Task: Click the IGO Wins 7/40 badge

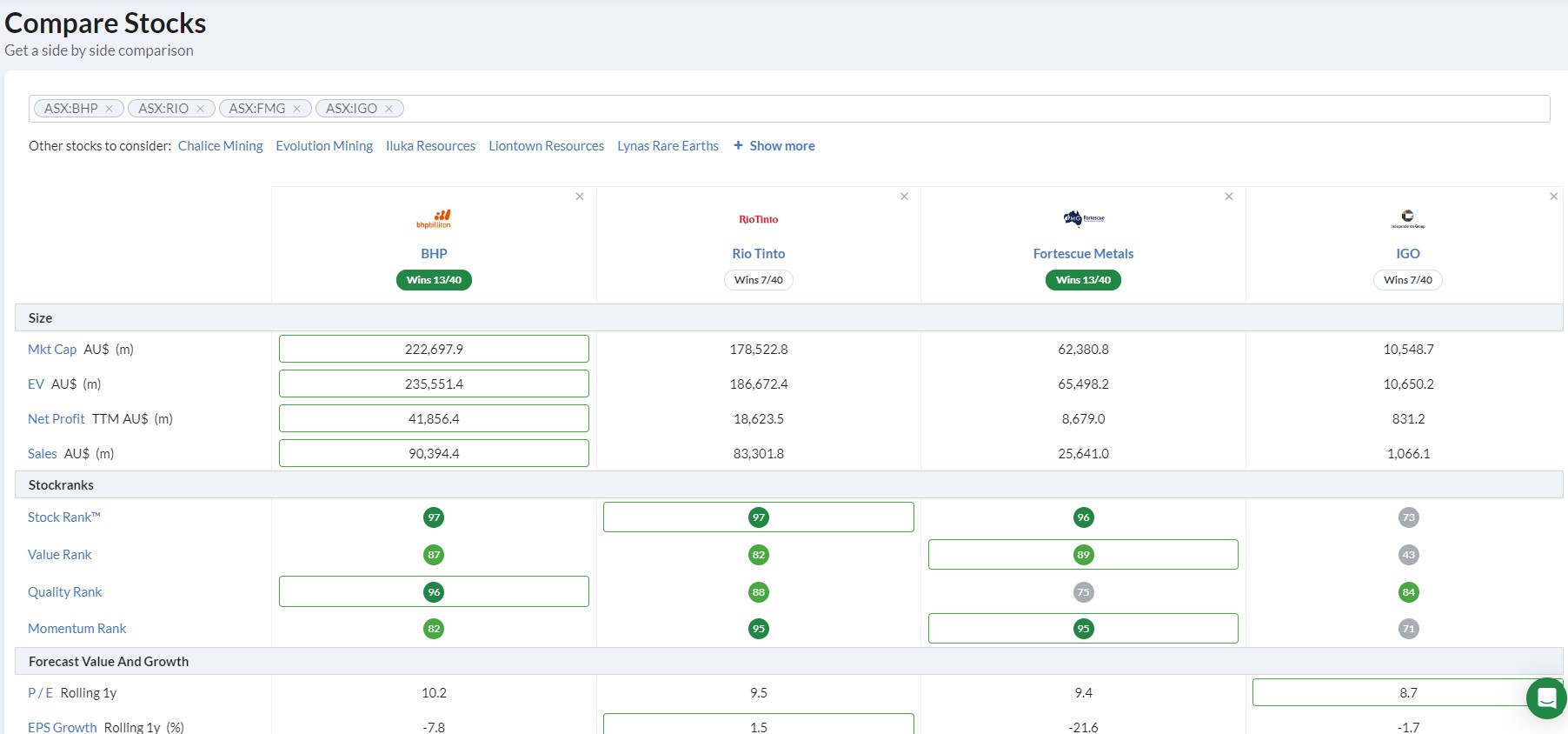Action: point(1408,280)
